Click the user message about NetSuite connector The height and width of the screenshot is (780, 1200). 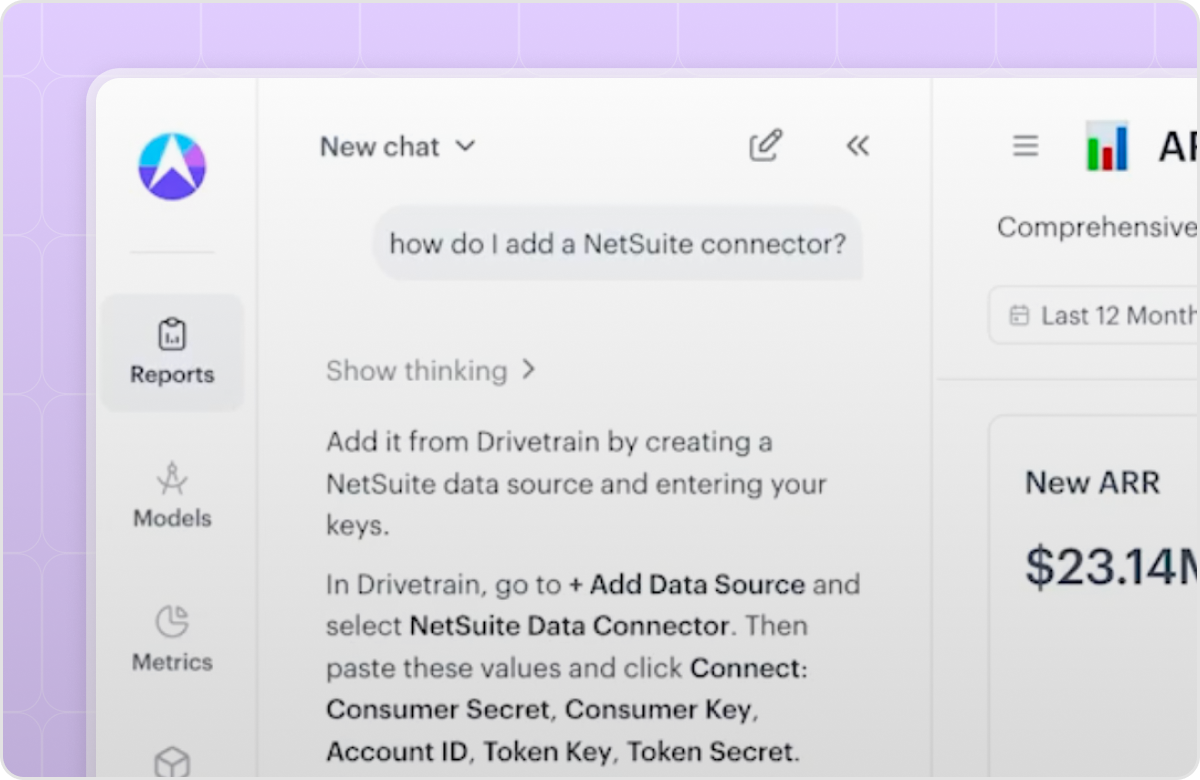(617, 244)
